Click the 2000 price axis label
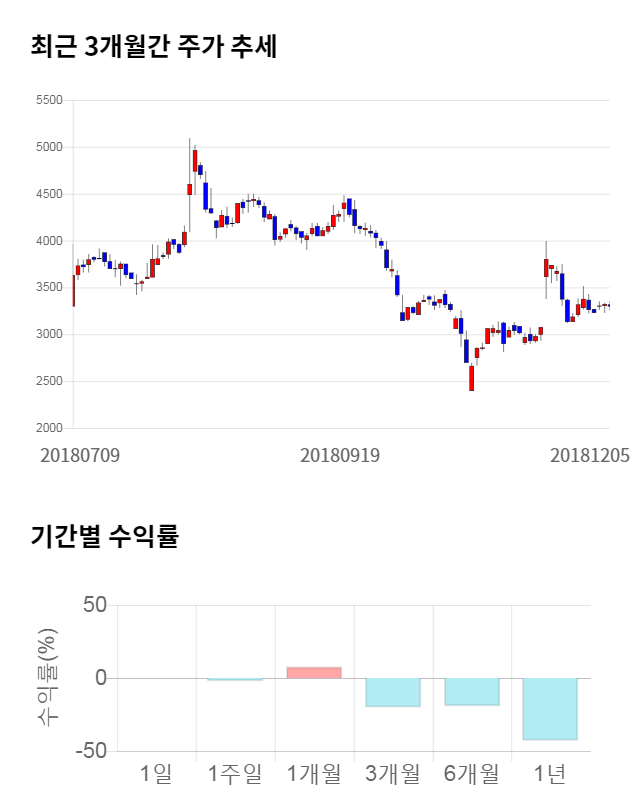Screen dimensions: 640x810 (x=48, y=428)
